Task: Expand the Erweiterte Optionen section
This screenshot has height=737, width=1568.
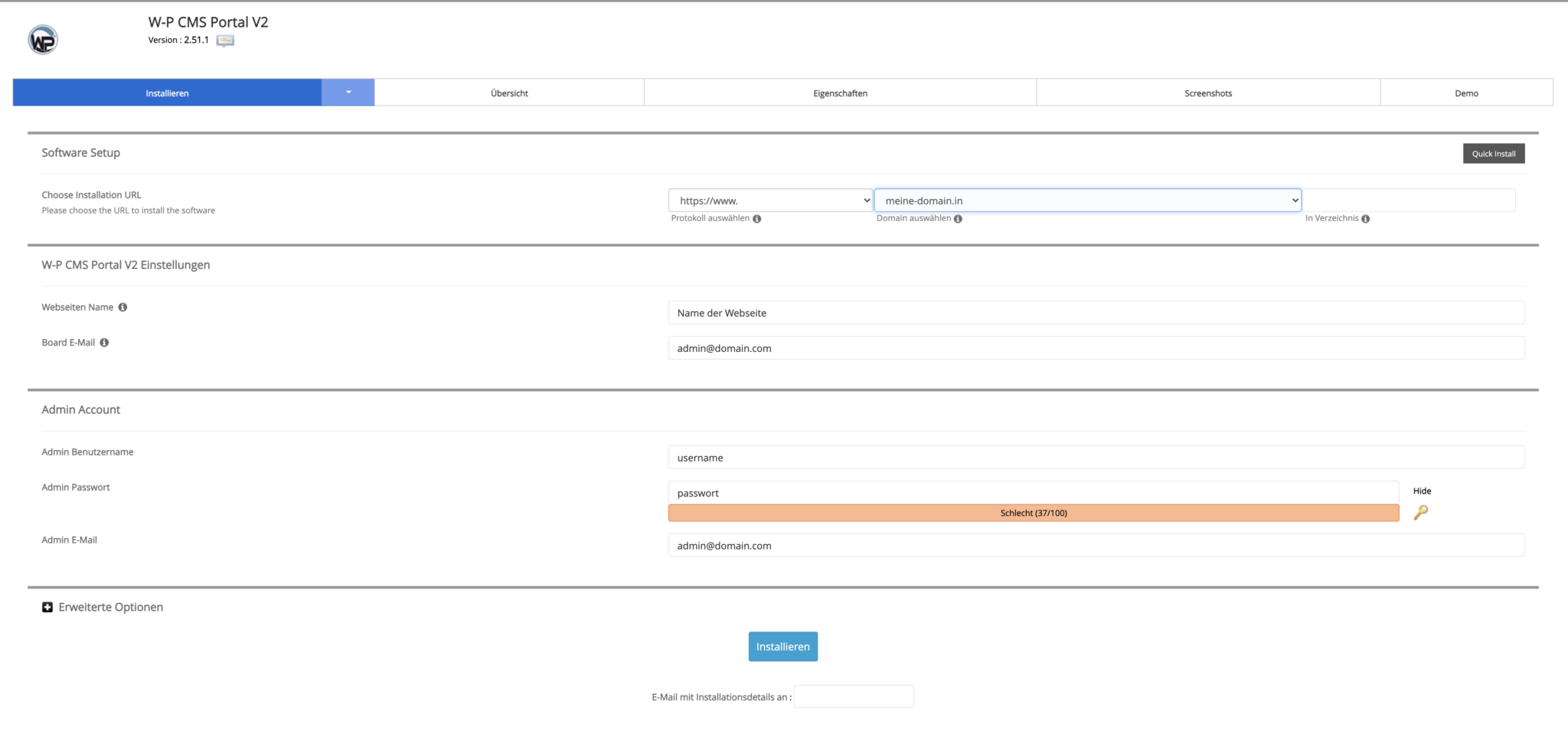Action: pyautogui.click(x=47, y=607)
